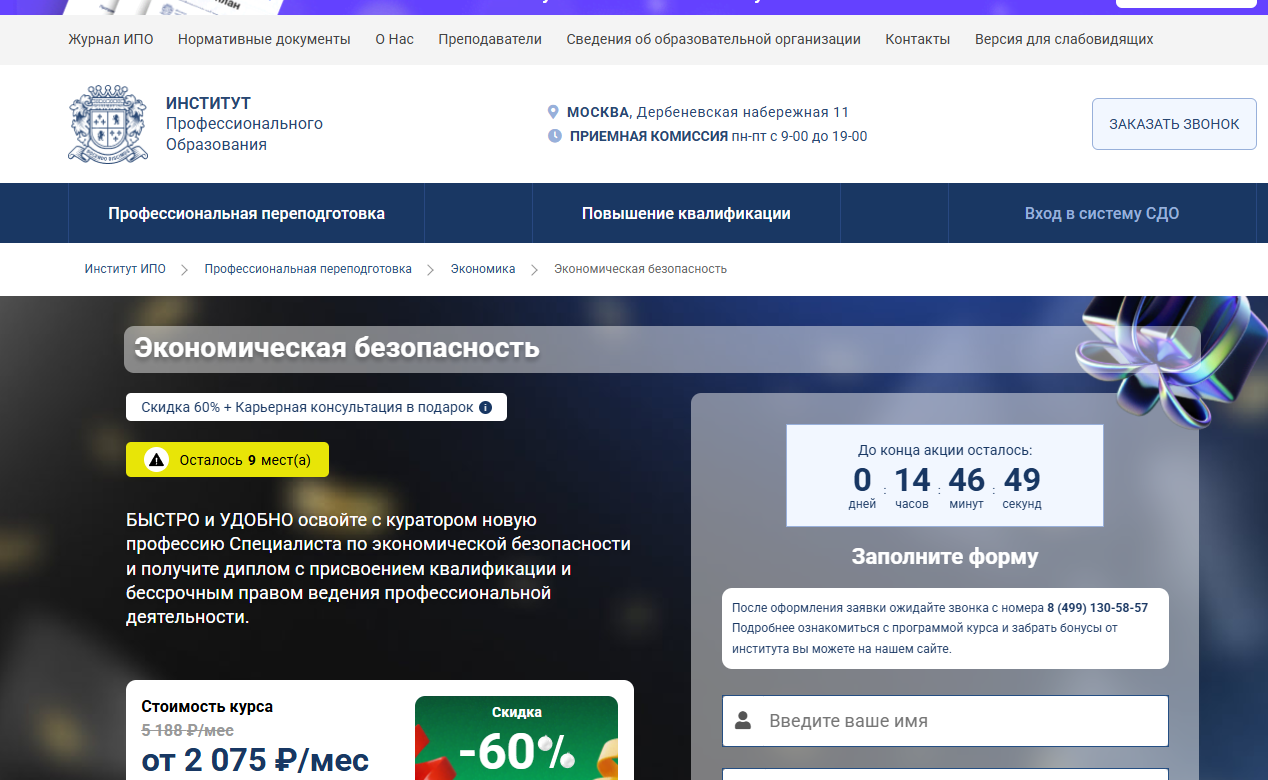The height and width of the screenshot is (780, 1268).
Task: Click the location pin icon near Москва
Action: (553, 112)
